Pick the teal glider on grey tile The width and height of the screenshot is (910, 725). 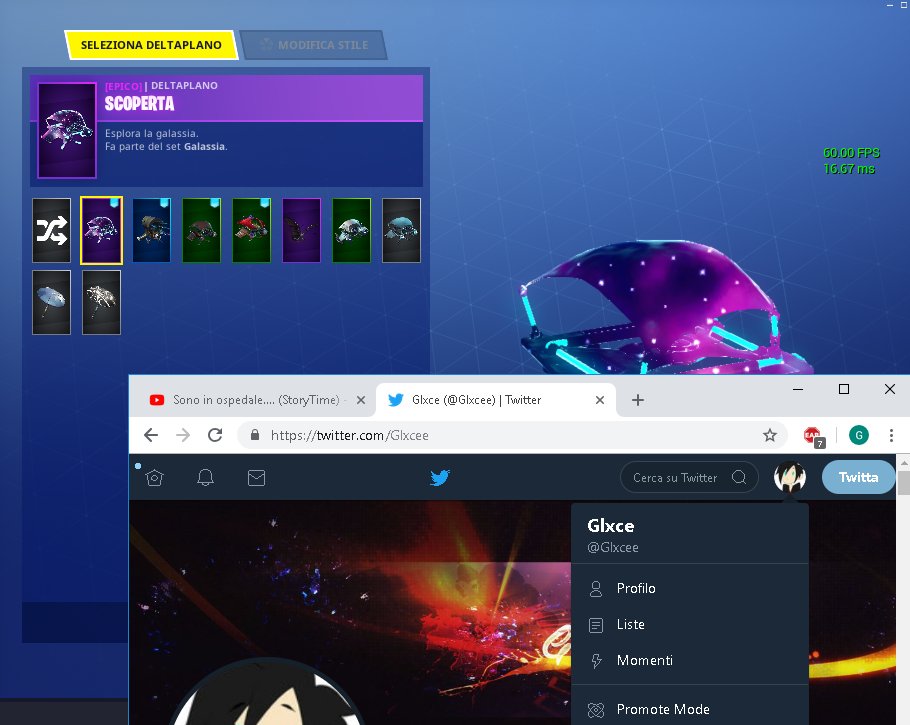401,230
